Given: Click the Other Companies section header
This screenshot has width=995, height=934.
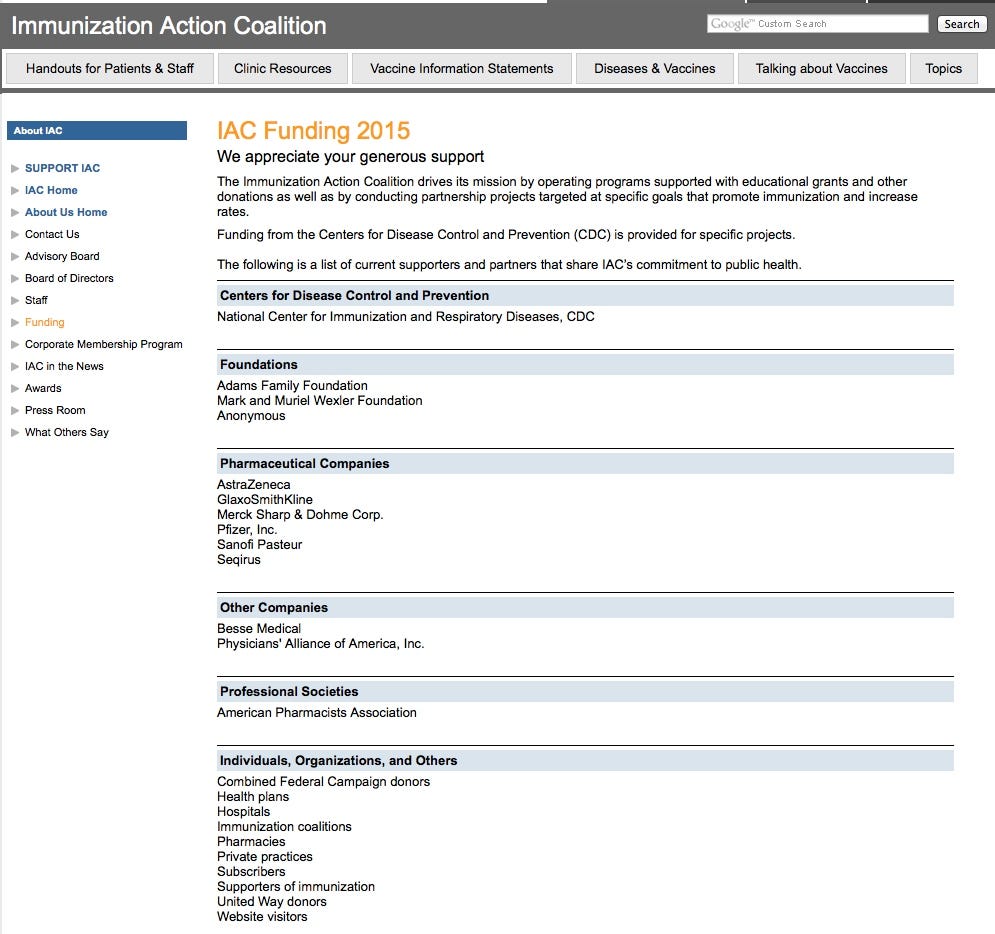Looking at the screenshot, I should pos(585,608).
